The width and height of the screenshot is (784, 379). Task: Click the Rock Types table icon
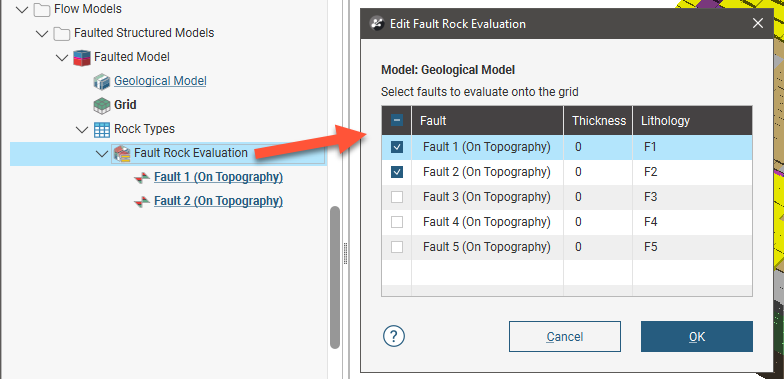click(102, 129)
